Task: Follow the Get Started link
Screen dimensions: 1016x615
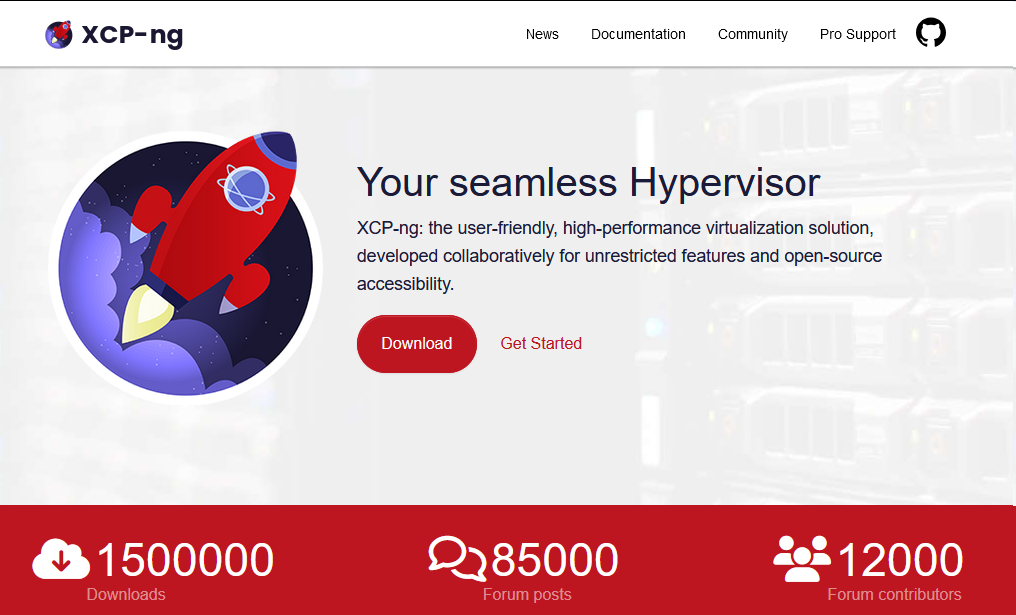Action: point(541,343)
